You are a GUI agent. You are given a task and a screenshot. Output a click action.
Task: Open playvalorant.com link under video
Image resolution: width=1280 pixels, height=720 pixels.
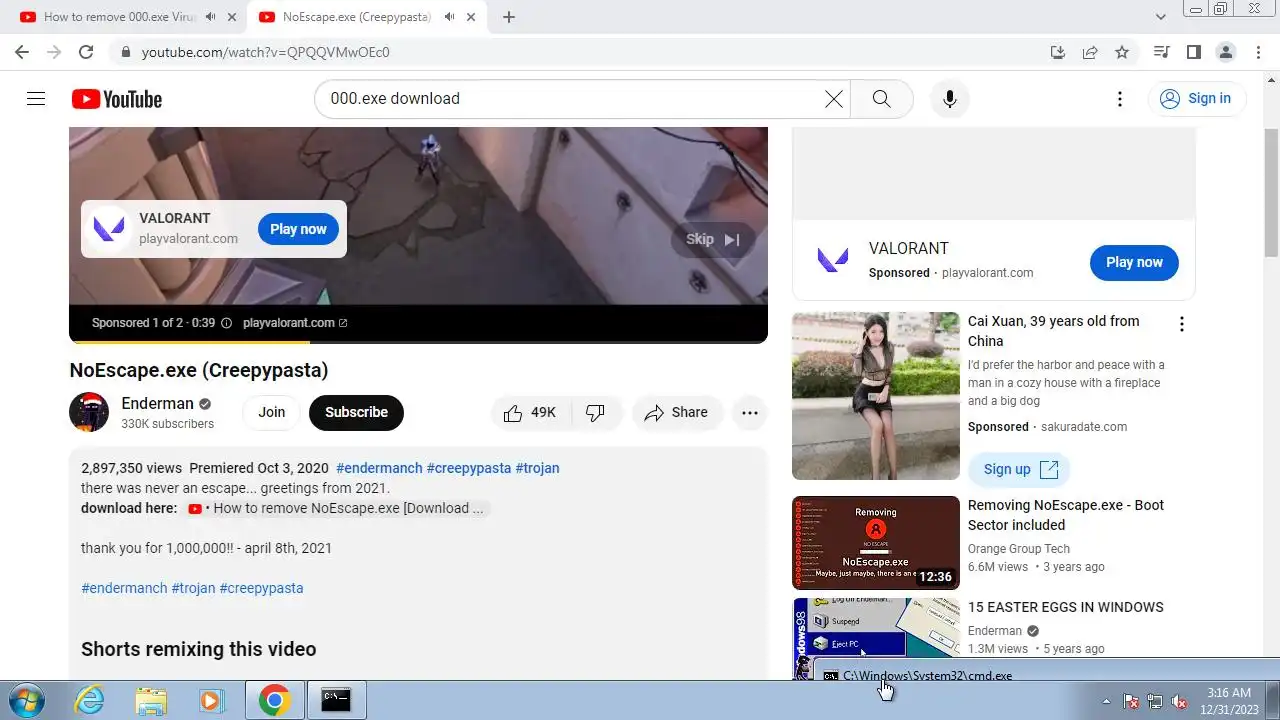point(295,323)
